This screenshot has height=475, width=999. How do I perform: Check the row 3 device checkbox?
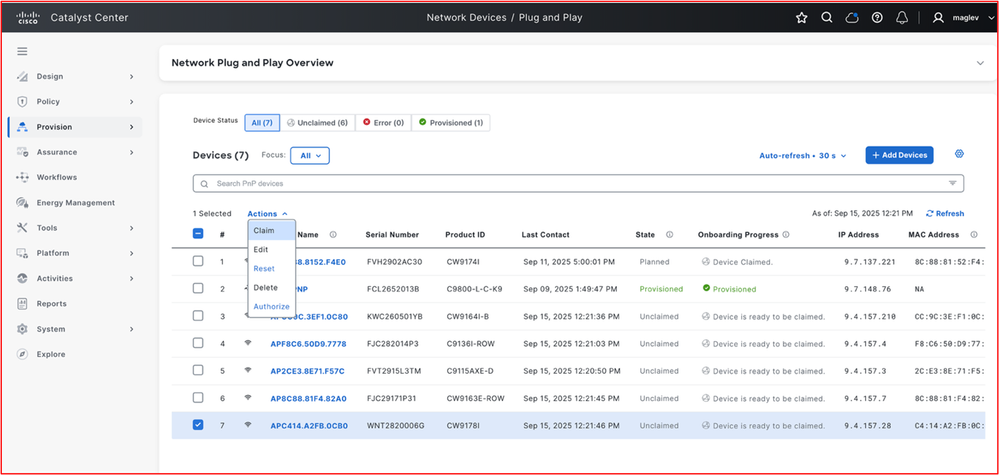pyautogui.click(x=198, y=316)
